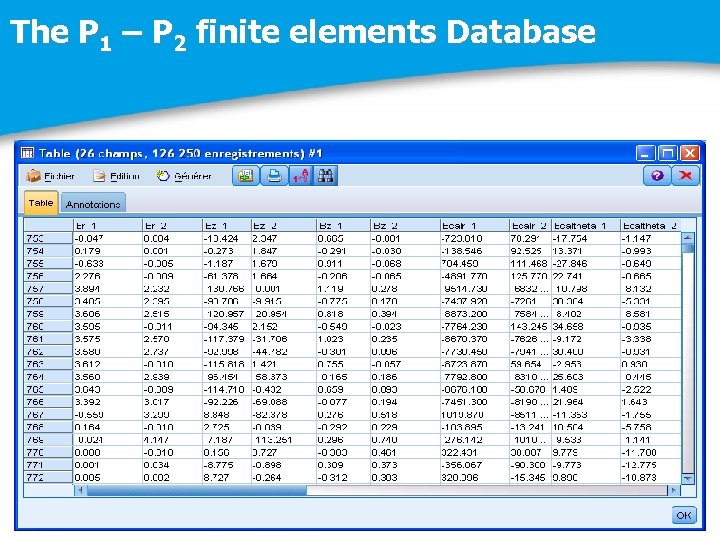
Task: Click cell value -27.846 in Ecaltheta_1 column
Action: tap(570, 264)
